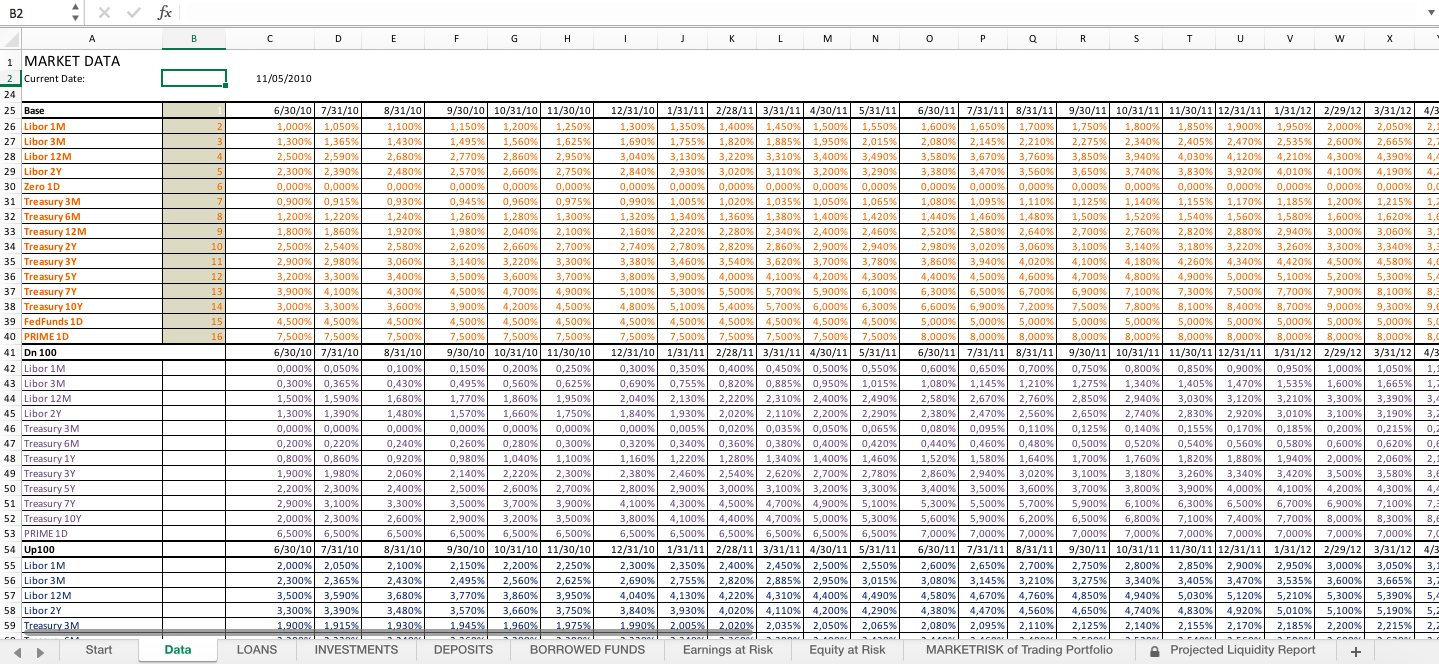
Task: Click the Cancel (X) icon beside formula bar
Action: click(x=106, y=13)
